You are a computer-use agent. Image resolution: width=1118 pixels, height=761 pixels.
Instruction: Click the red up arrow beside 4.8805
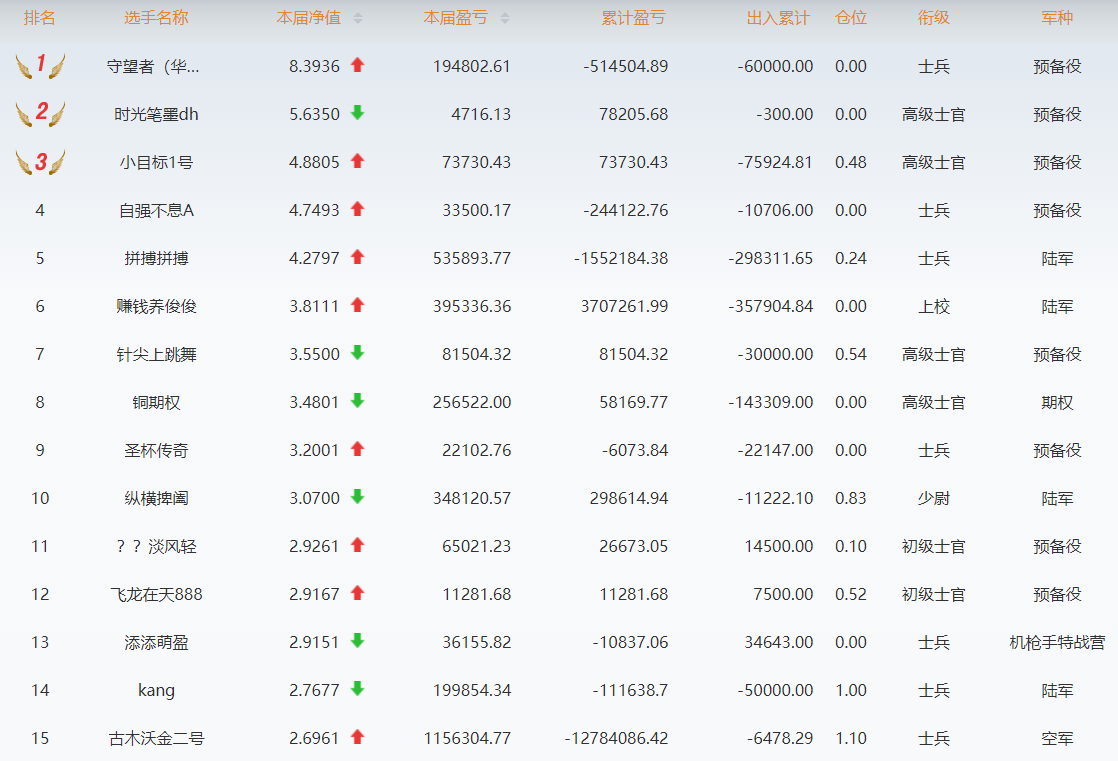358,161
